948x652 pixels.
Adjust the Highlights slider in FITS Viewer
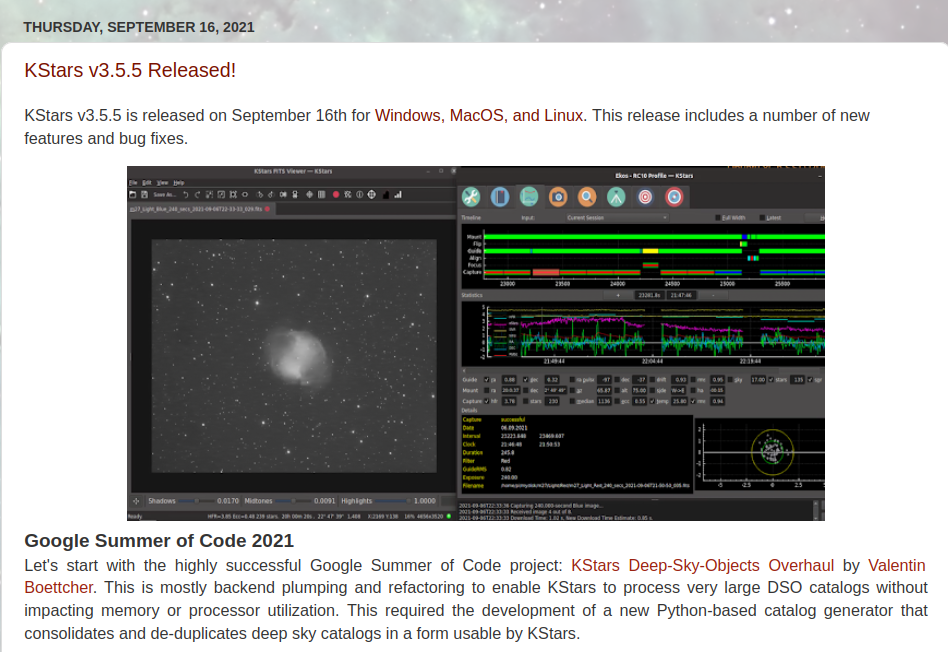click(391, 501)
